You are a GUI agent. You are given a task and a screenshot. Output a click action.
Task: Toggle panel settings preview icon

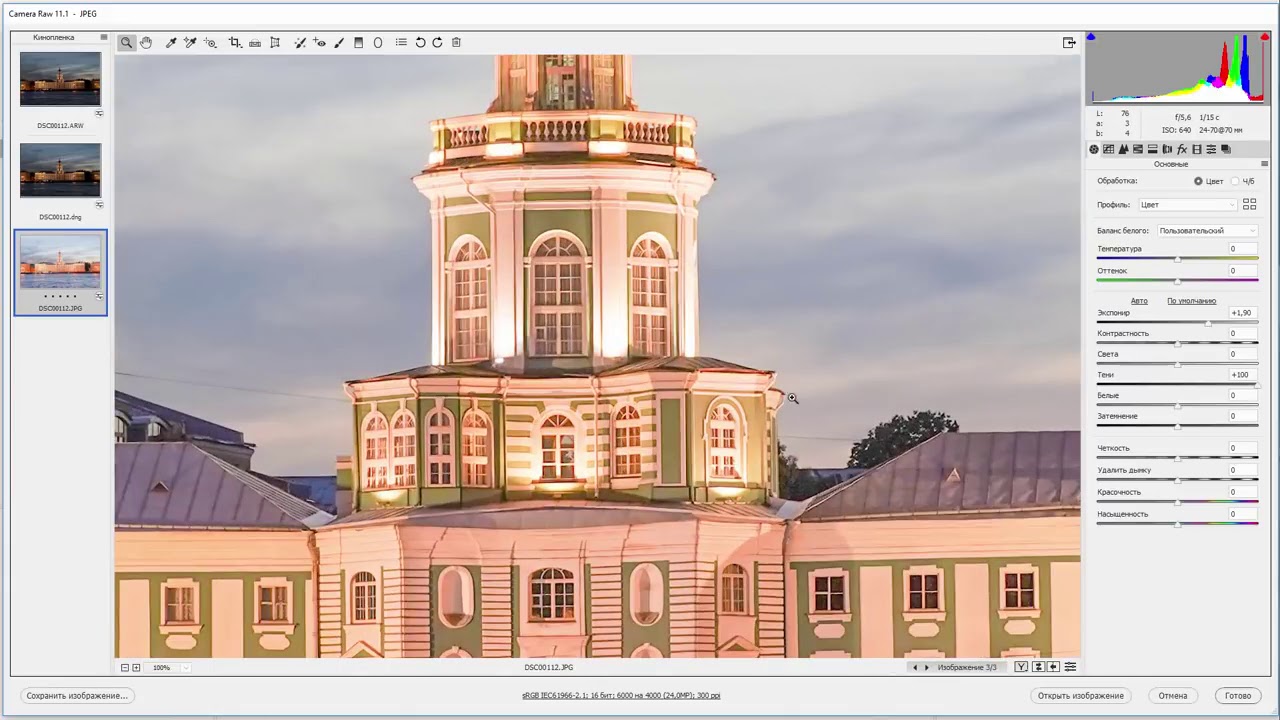click(x=1070, y=667)
